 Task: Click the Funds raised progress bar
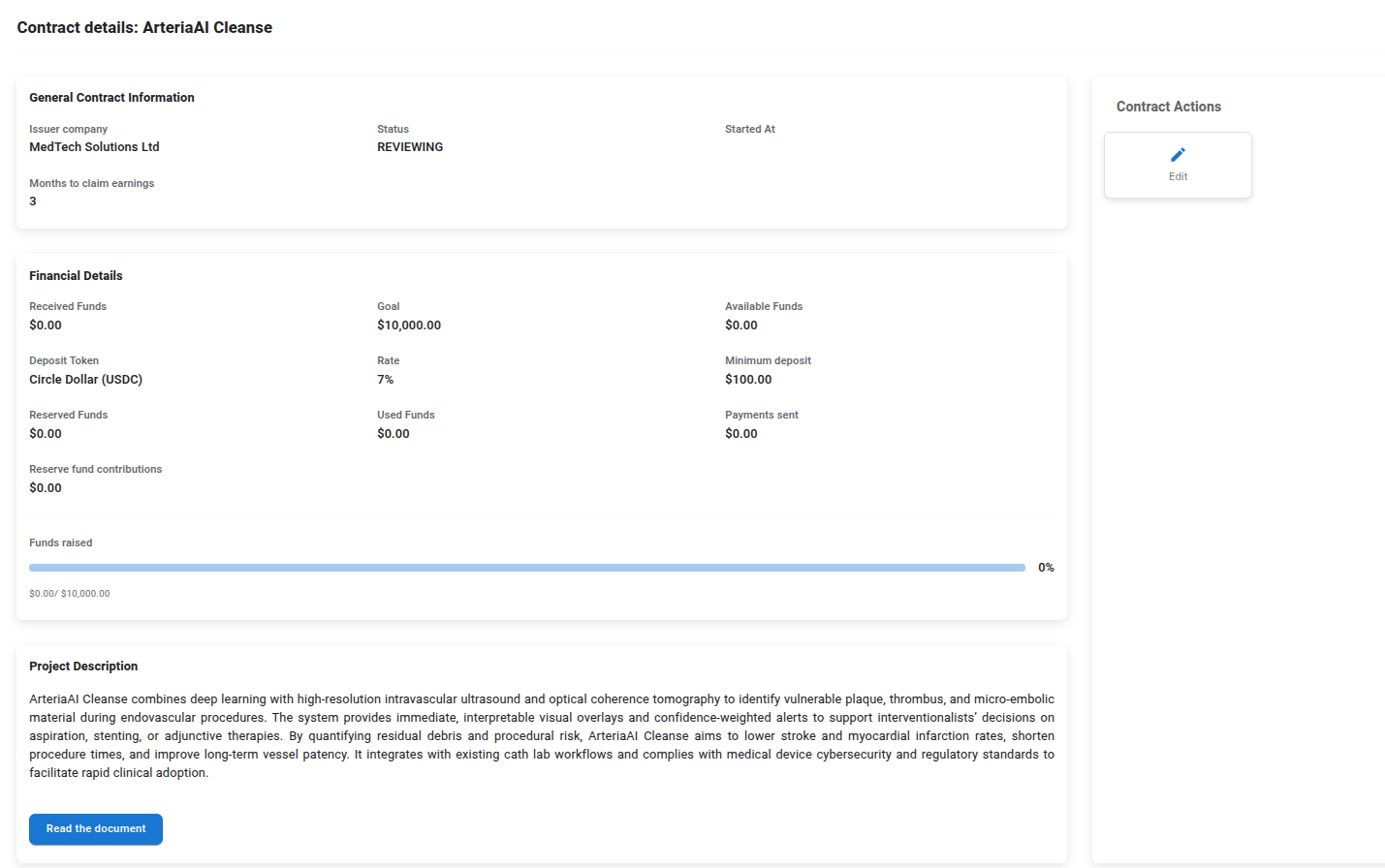coord(526,568)
